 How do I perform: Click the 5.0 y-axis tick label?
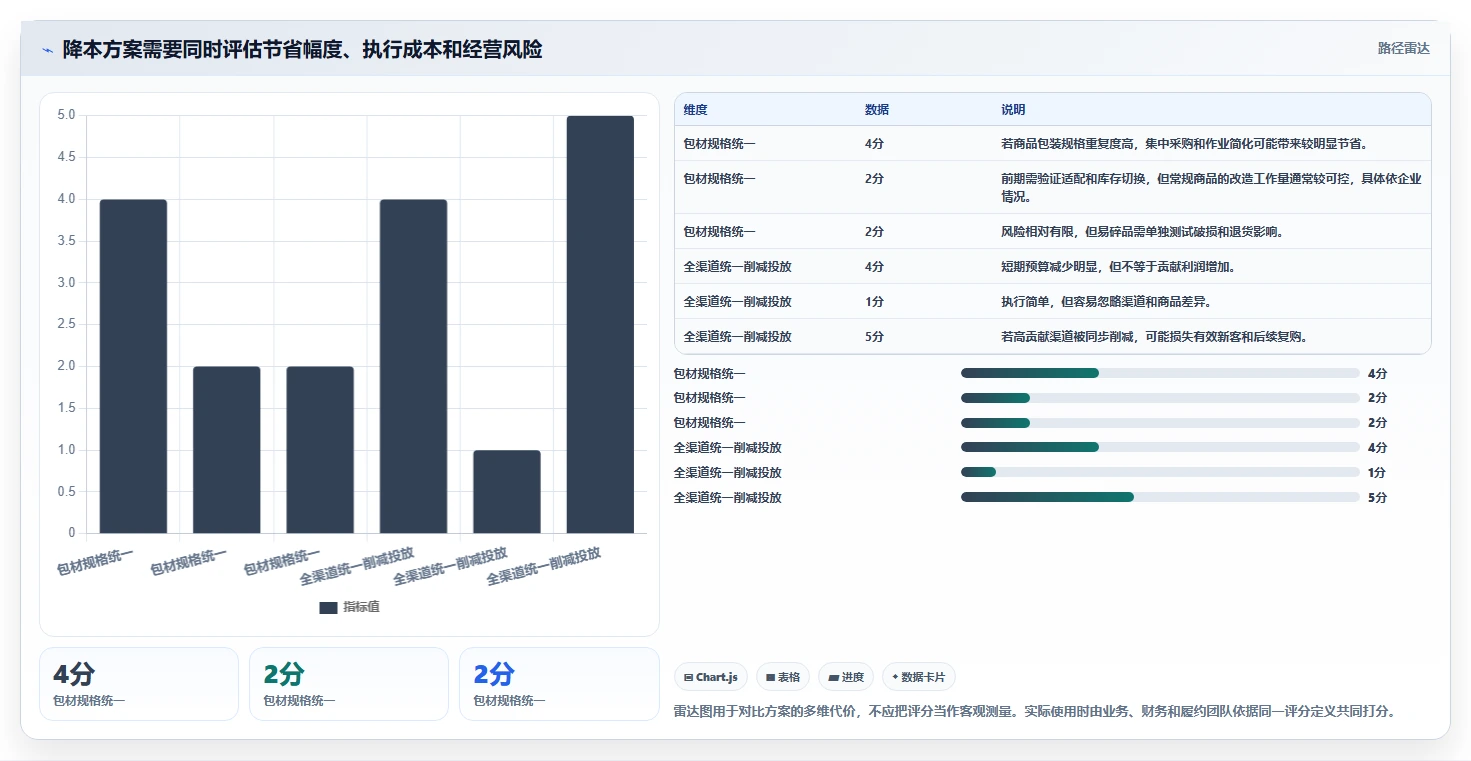pyautogui.click(x=66, y=115)
